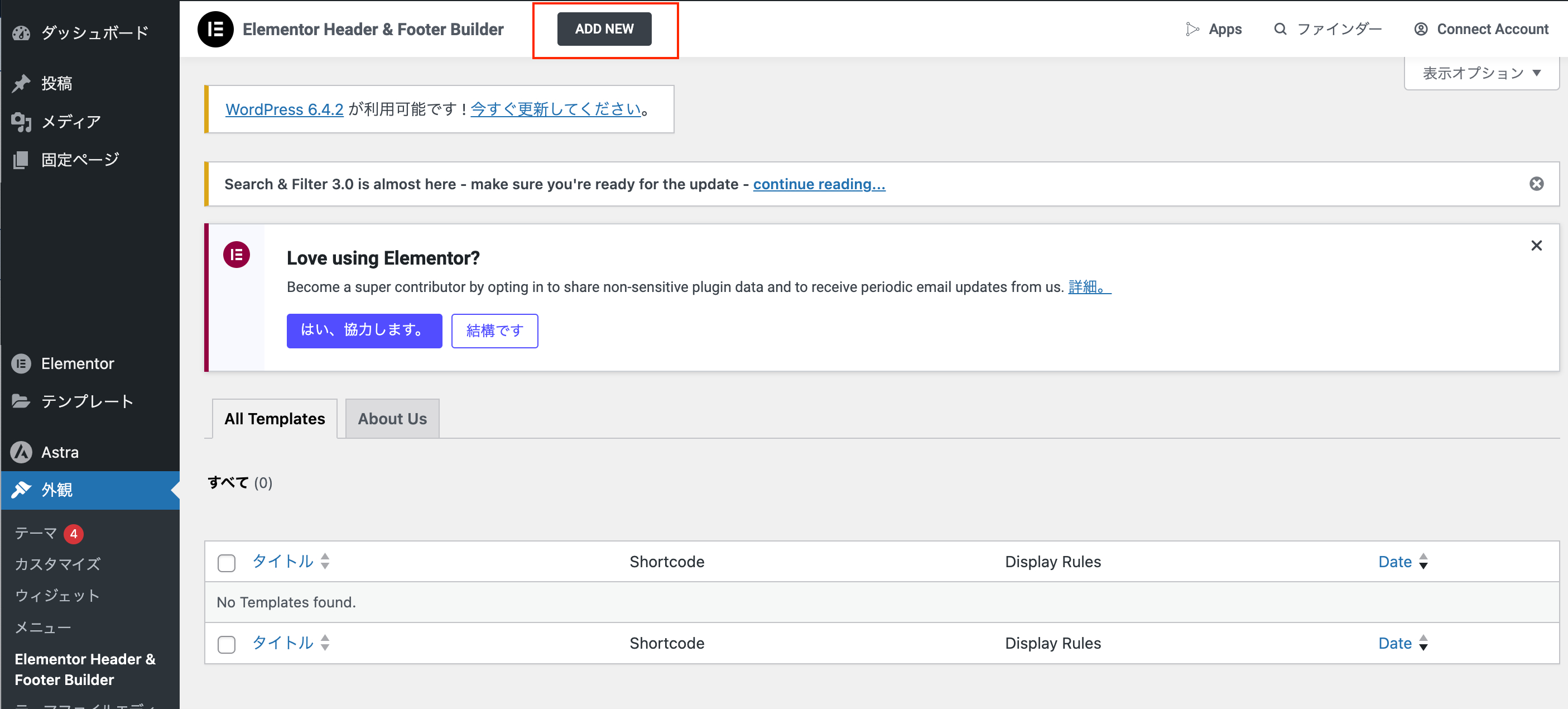Click the Finder search magnifier icon
1568x709 pixels.
(1280, 29)
